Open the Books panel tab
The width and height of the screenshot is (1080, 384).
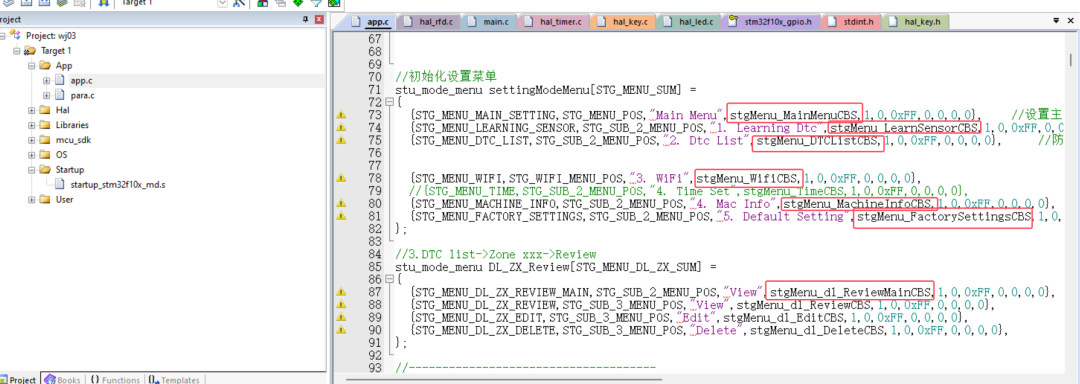point(63,379)
